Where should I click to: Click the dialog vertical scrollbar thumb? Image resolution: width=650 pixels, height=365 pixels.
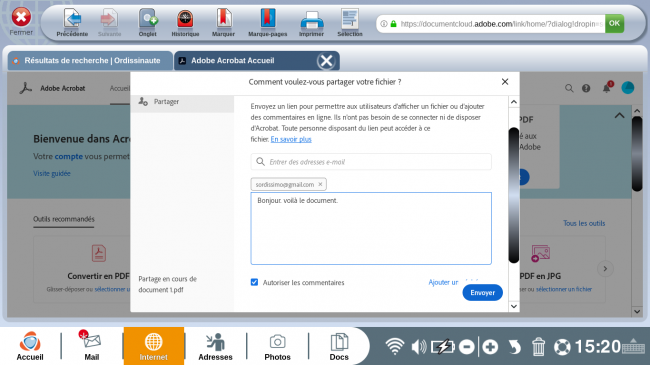coord(514,195)
